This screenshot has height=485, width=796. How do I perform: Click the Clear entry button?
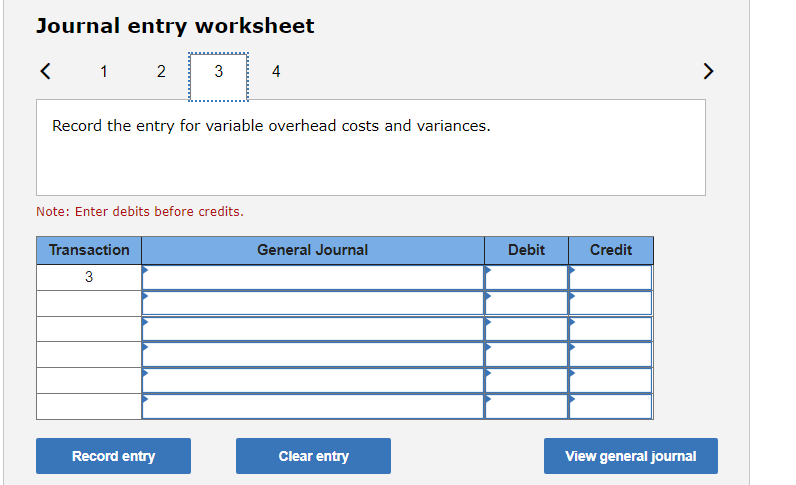click(x=313, y=456)
